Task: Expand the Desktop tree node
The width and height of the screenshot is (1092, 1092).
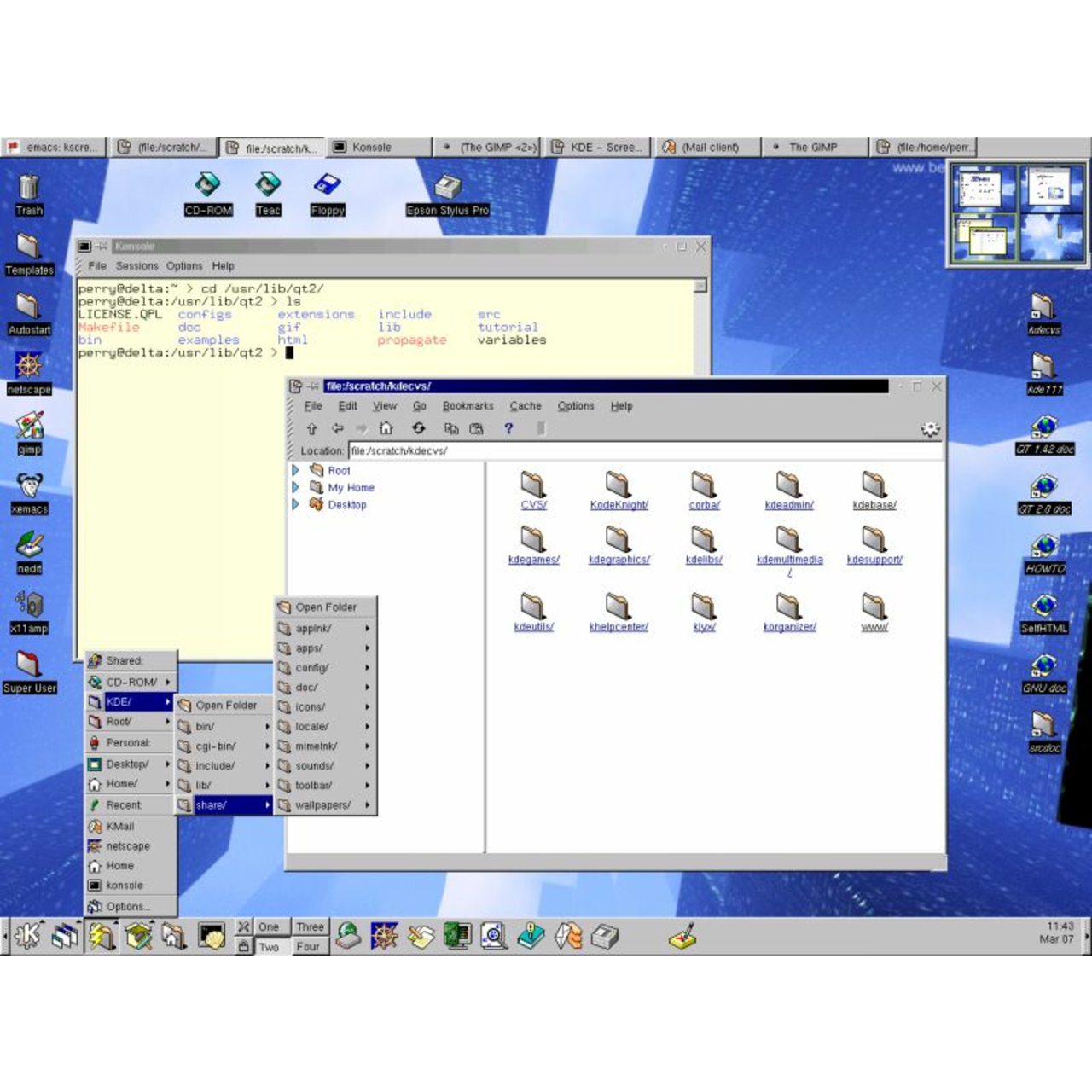Action: (296, 504)
